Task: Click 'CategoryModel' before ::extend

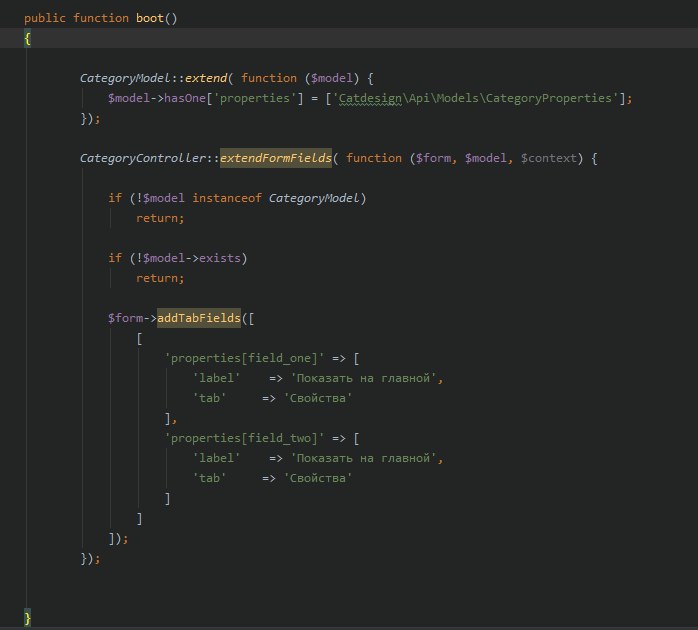Action: point(126,78)
